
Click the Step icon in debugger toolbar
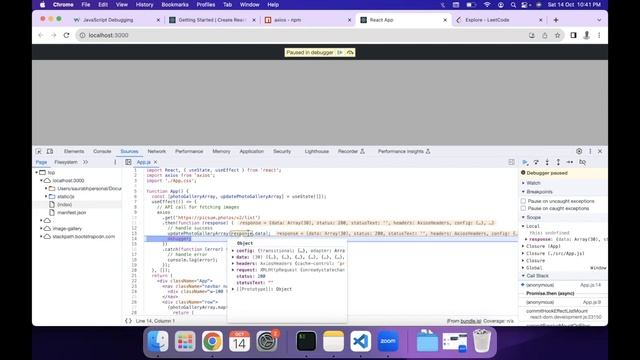click(x=569, y=162)
